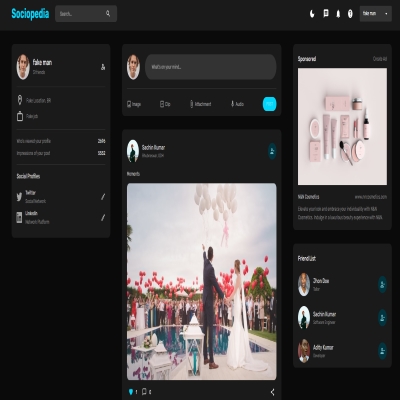Open the messages icon in header

326,13
